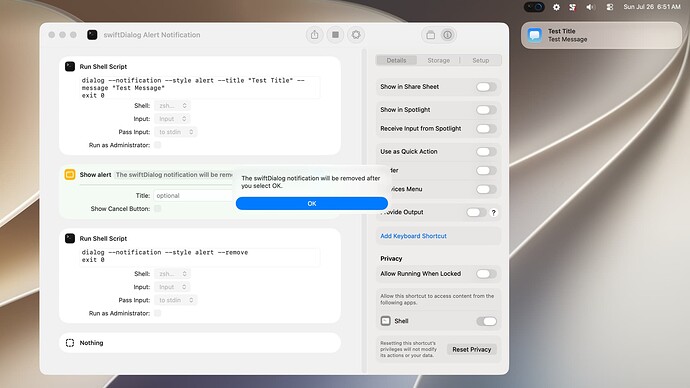Toggle the shortcut details info icon
This screenshot has width=690, height=388.
[x=448, y=35]
